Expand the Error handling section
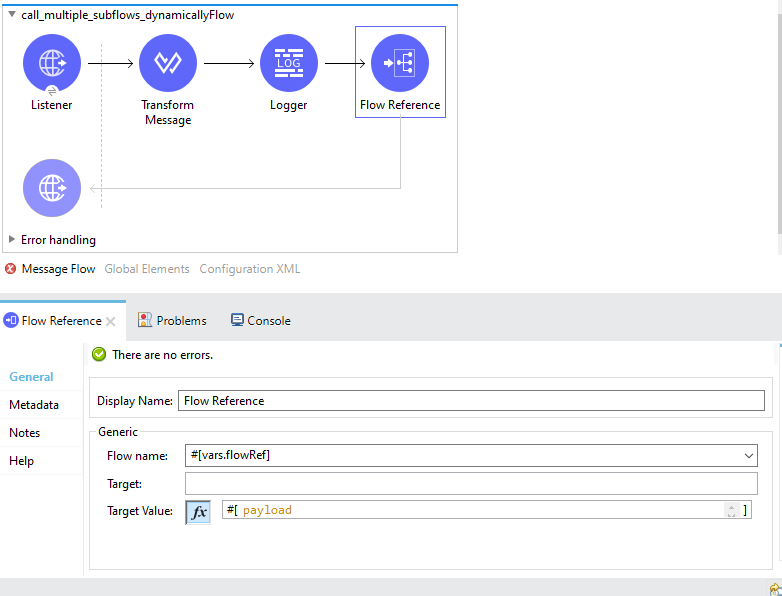Viewport: 782px width, 596px height. click(x=12, y=239)
